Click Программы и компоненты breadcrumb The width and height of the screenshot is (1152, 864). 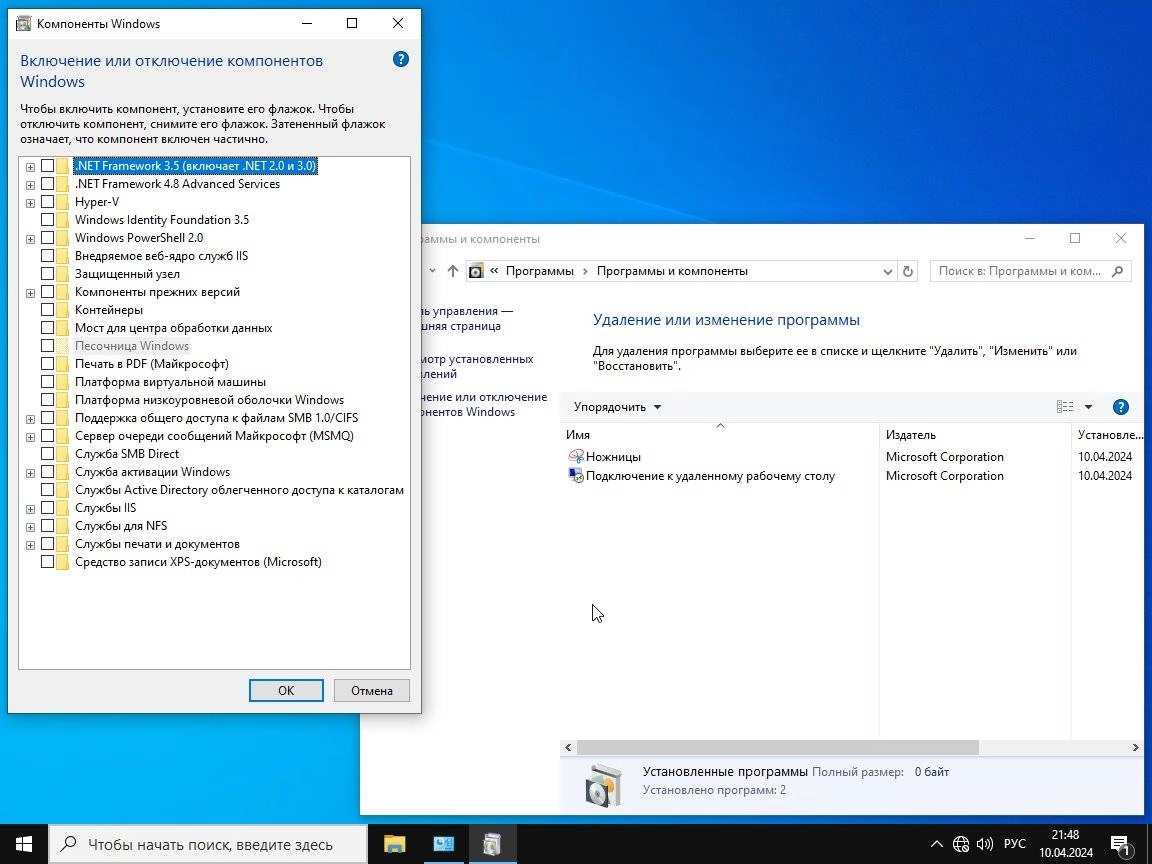tap(672, 271)
